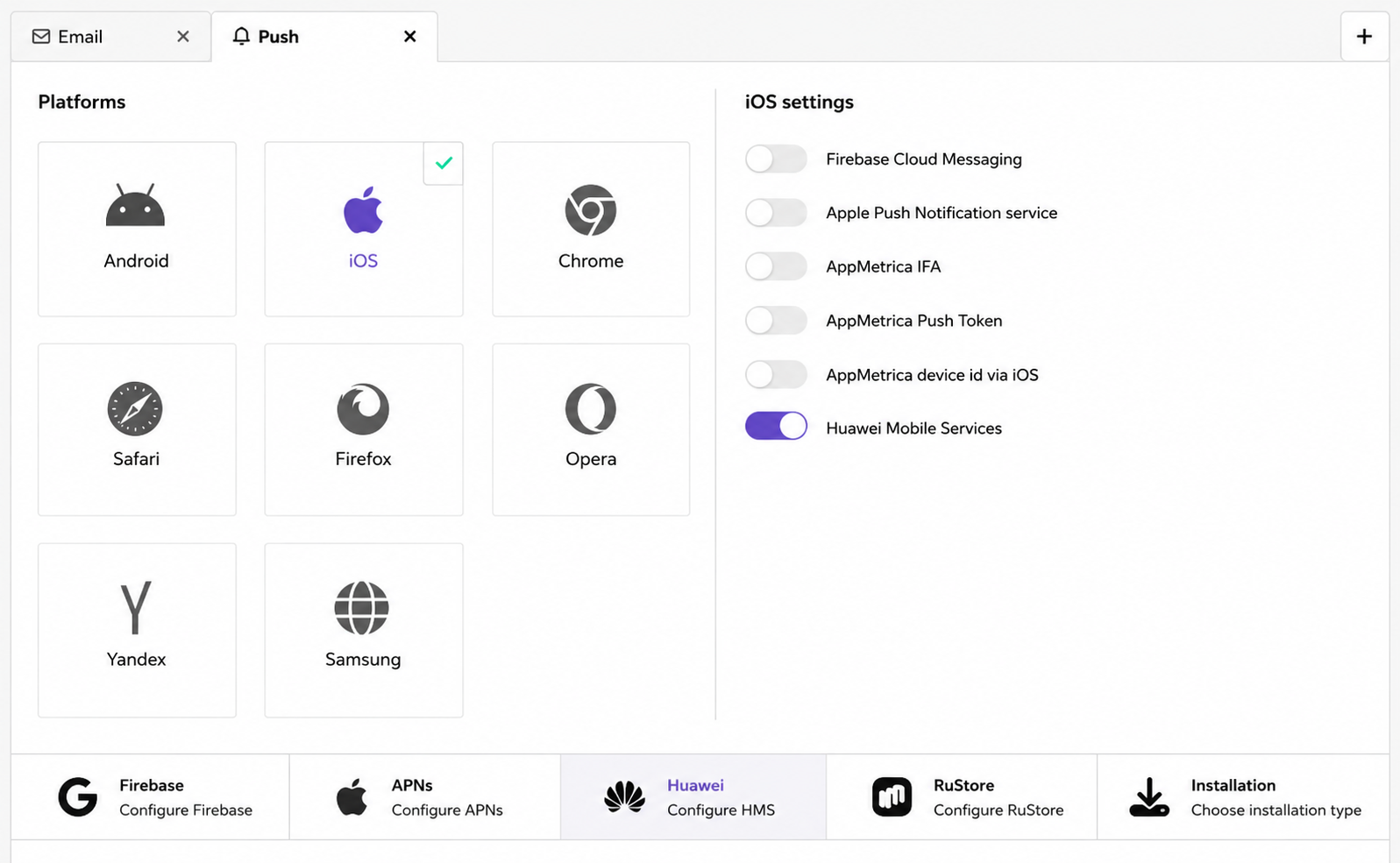This screenshot has width=1400, height=863.
Task: Click the Samsung platform label
Action: [363, 660]
